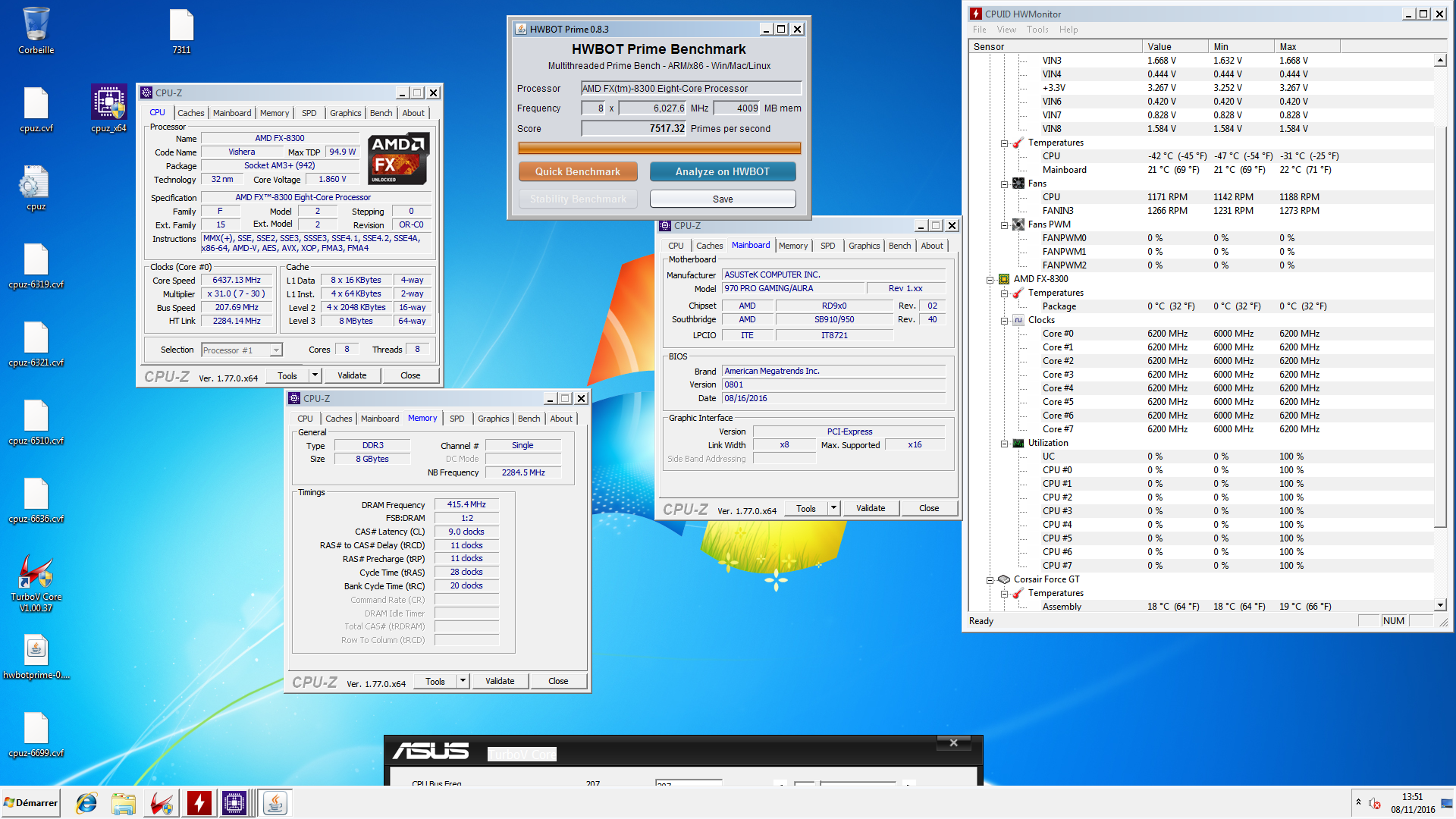The height and width of the screenshot is (819, 1456).
Task: Click the Core Speed 6437.13 MHz value
Action: click(237, 281)
